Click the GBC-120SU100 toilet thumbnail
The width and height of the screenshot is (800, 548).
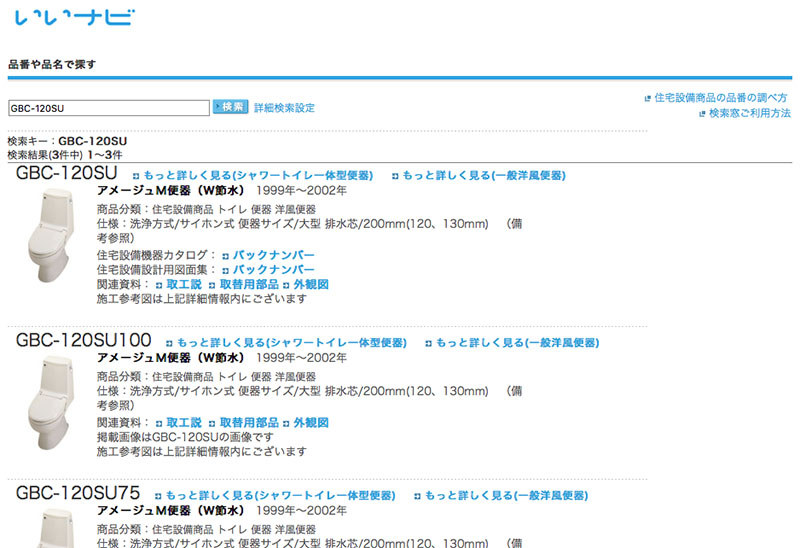(51, 402)
